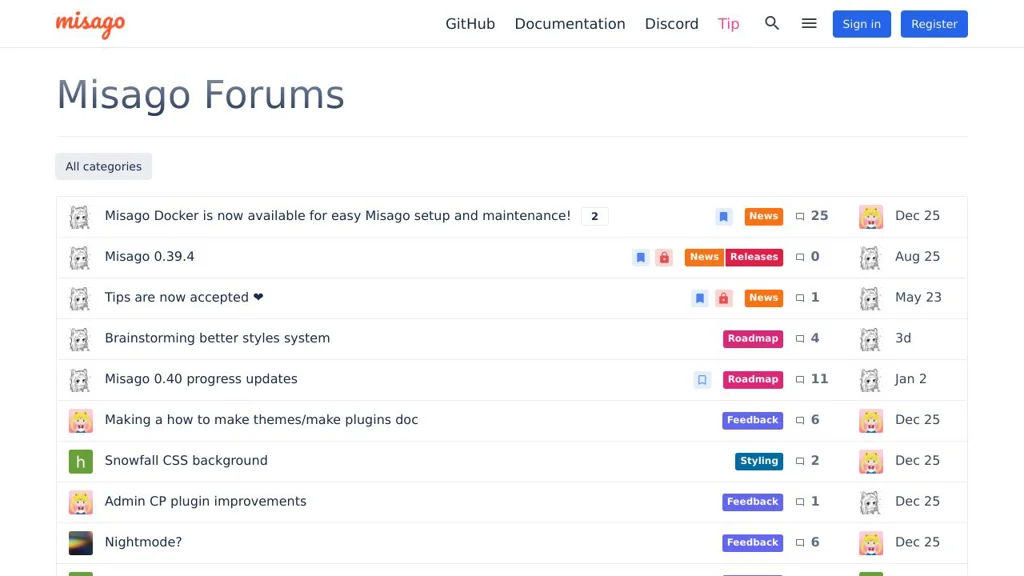Open the GitHub nav link
This screenshot has height=576, width=1024.
tap(470, 24)
